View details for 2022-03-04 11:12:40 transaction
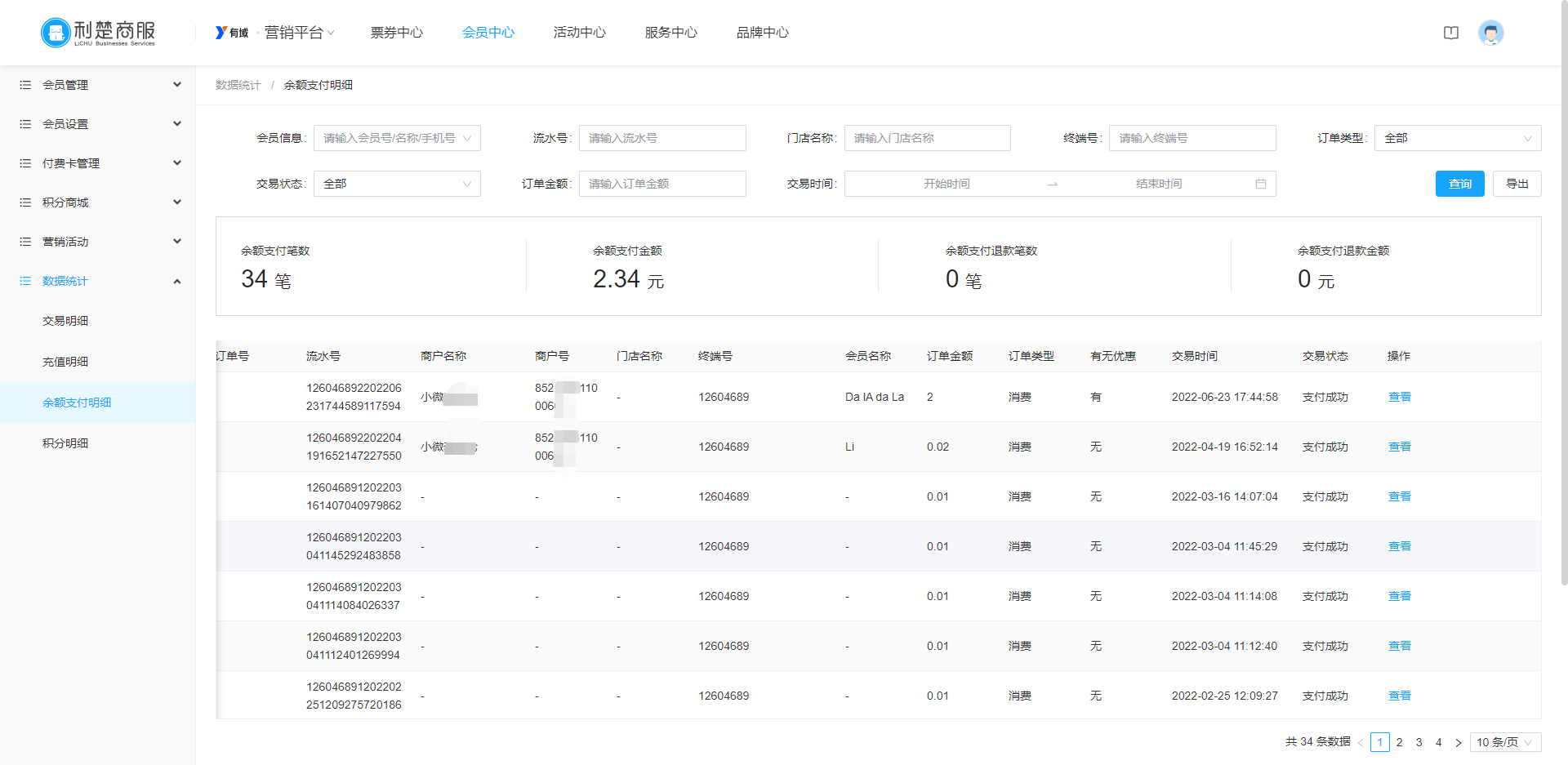Viewport: 1568px width, 765px height. pyautogui.click(x=1400, y=646)
